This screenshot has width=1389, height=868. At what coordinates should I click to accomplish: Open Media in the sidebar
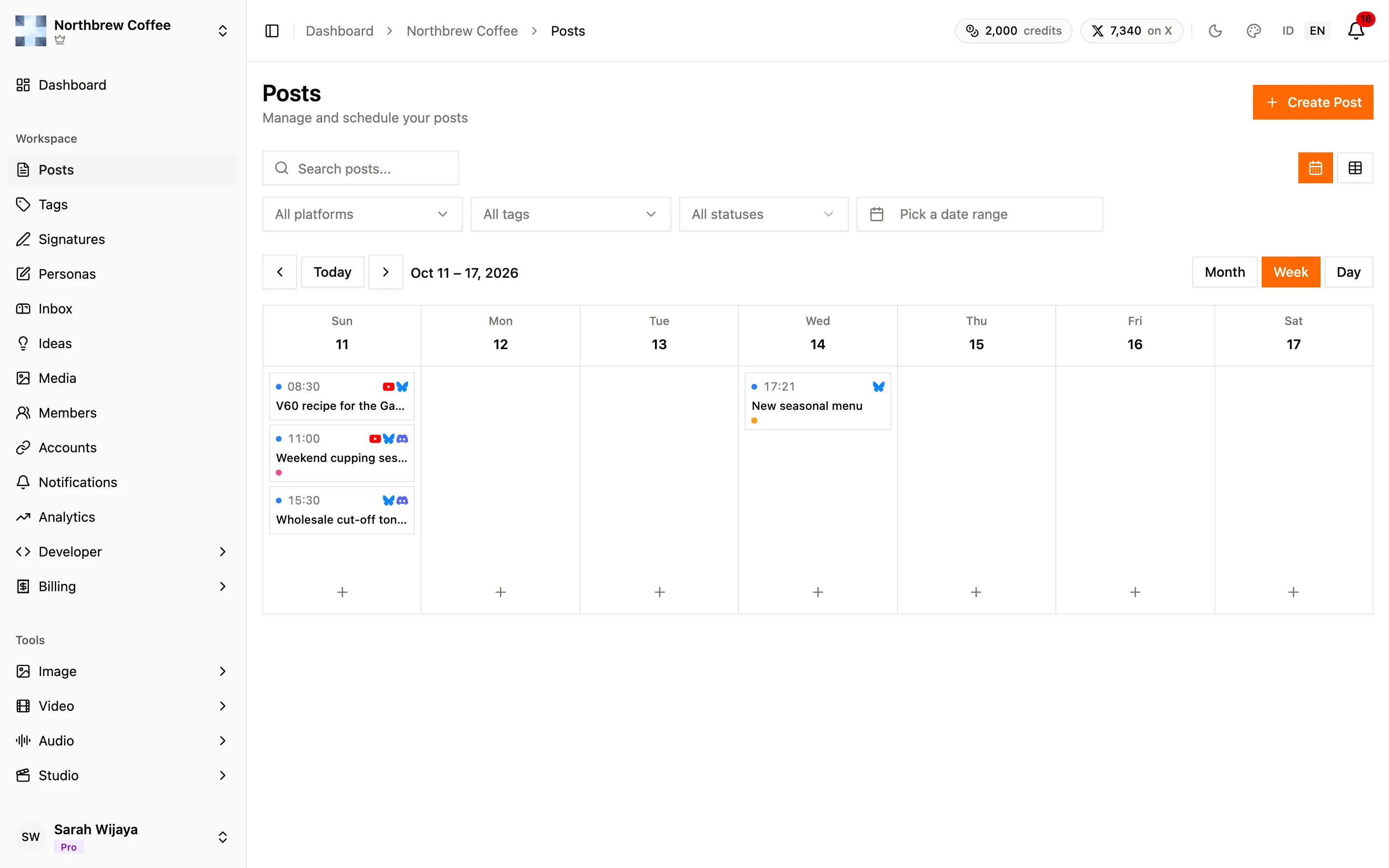pos(123,379)
